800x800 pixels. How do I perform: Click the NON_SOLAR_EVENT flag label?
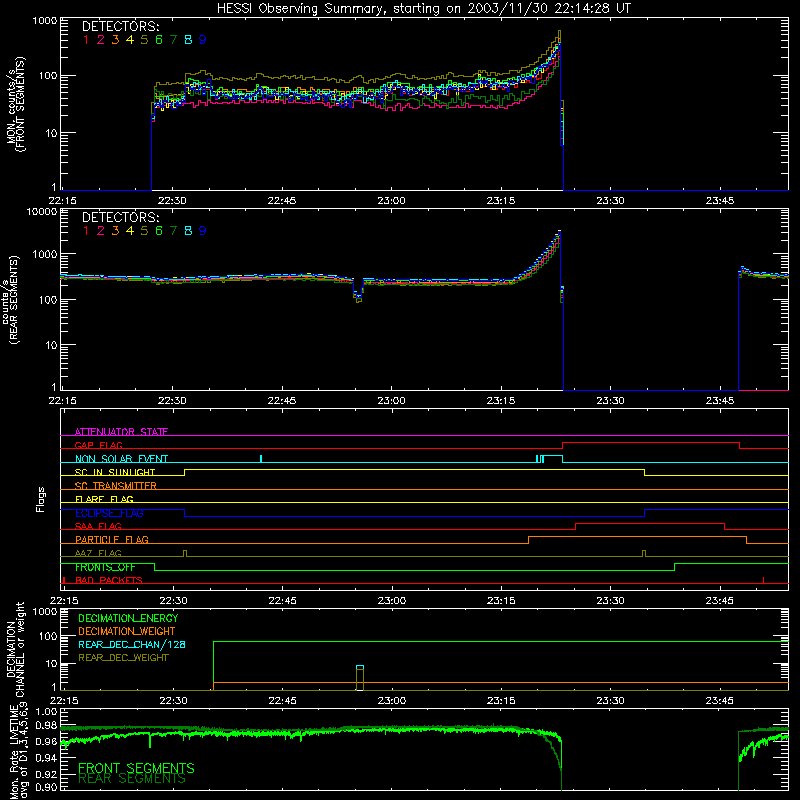[x=121, y=459]
